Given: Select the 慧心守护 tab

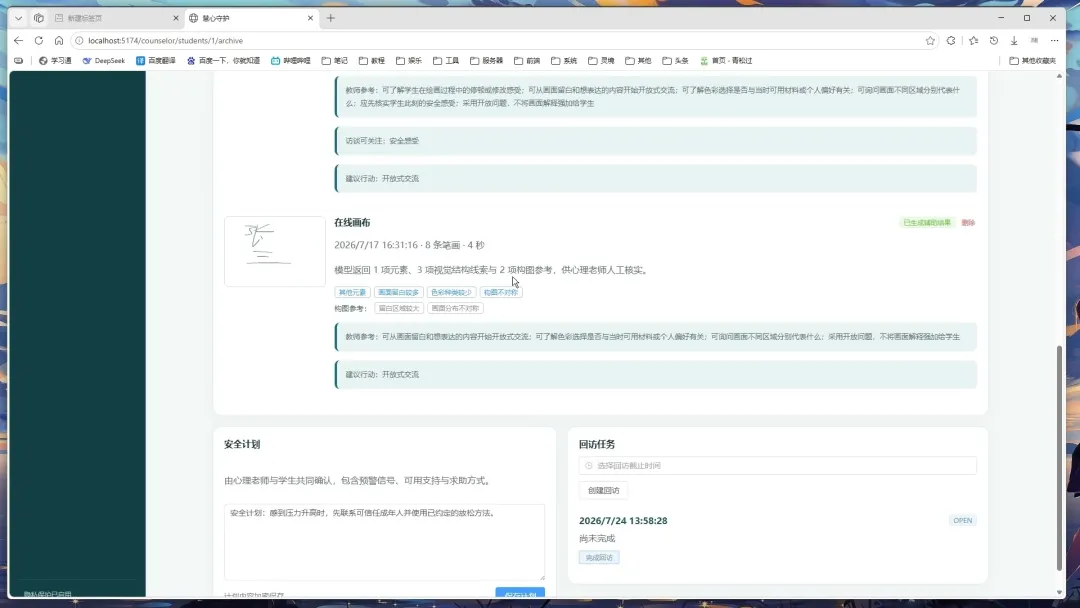Looking at the screenshot, I should [x=251, y=18].
